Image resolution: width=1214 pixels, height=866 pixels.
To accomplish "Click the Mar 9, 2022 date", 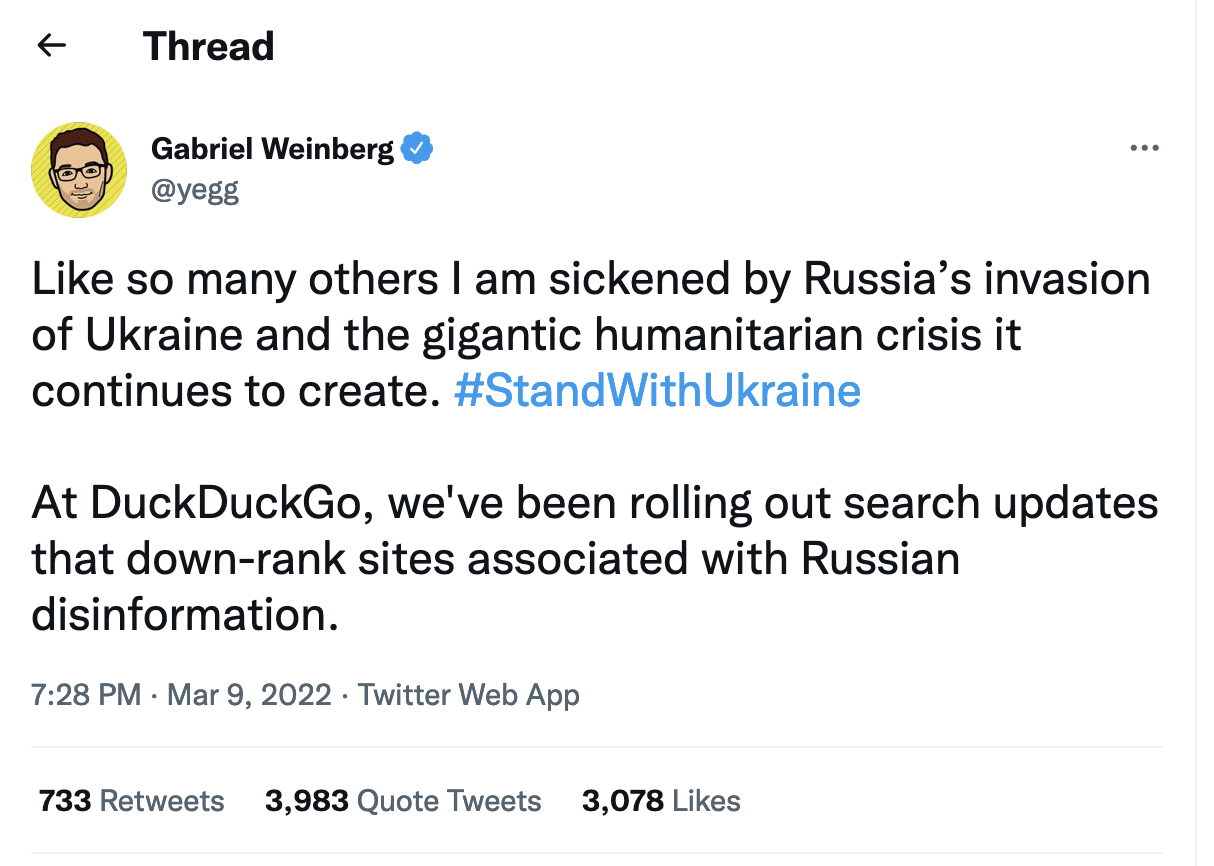I will tap(249, 694).
